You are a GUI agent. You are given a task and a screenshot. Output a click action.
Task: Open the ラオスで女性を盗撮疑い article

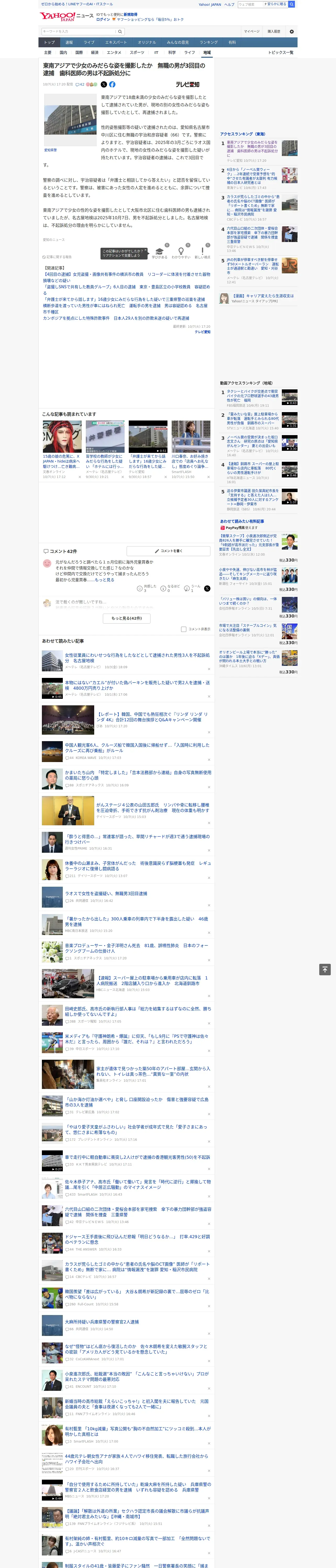[x=105, y=893]
